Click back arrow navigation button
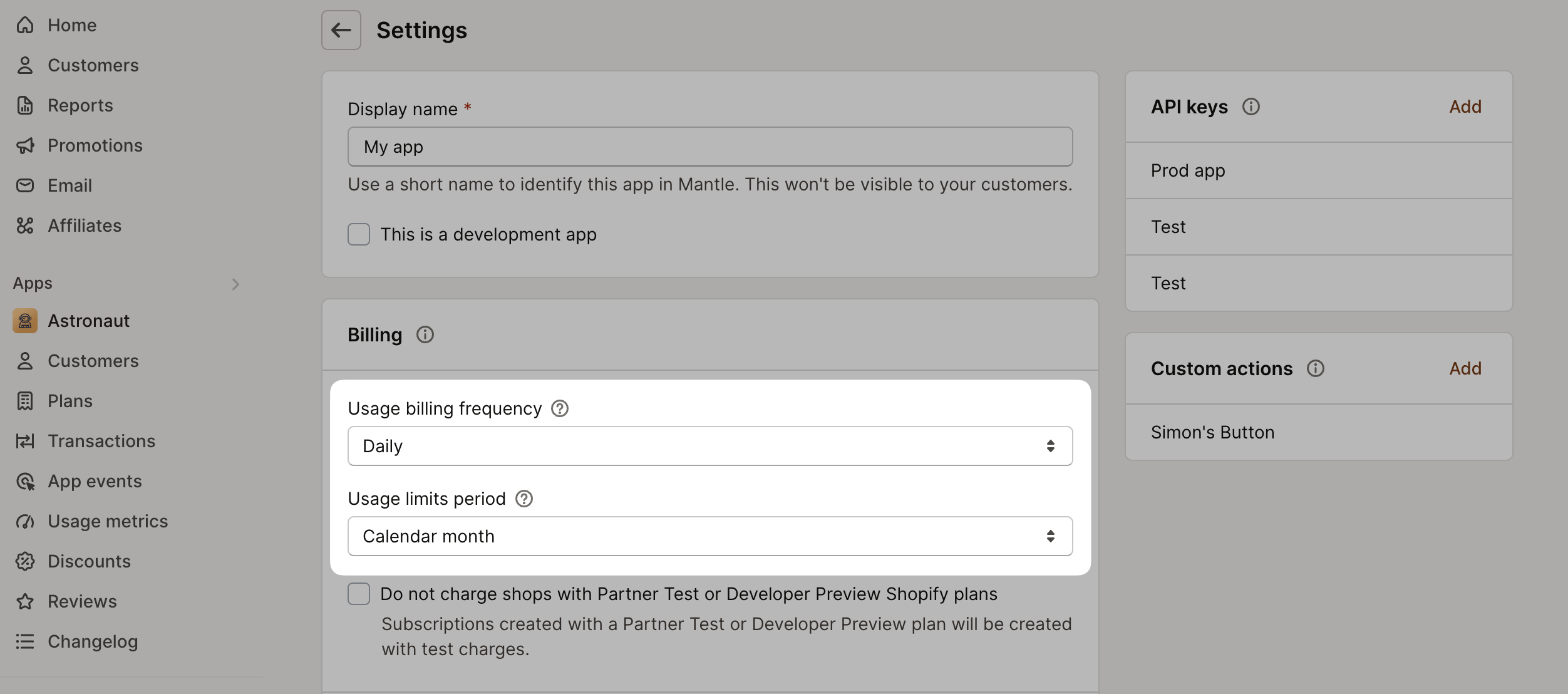 (341, 29)
